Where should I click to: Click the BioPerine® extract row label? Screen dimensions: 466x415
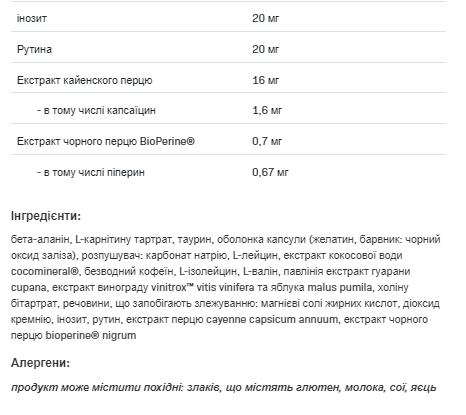[x=106, y=141]
